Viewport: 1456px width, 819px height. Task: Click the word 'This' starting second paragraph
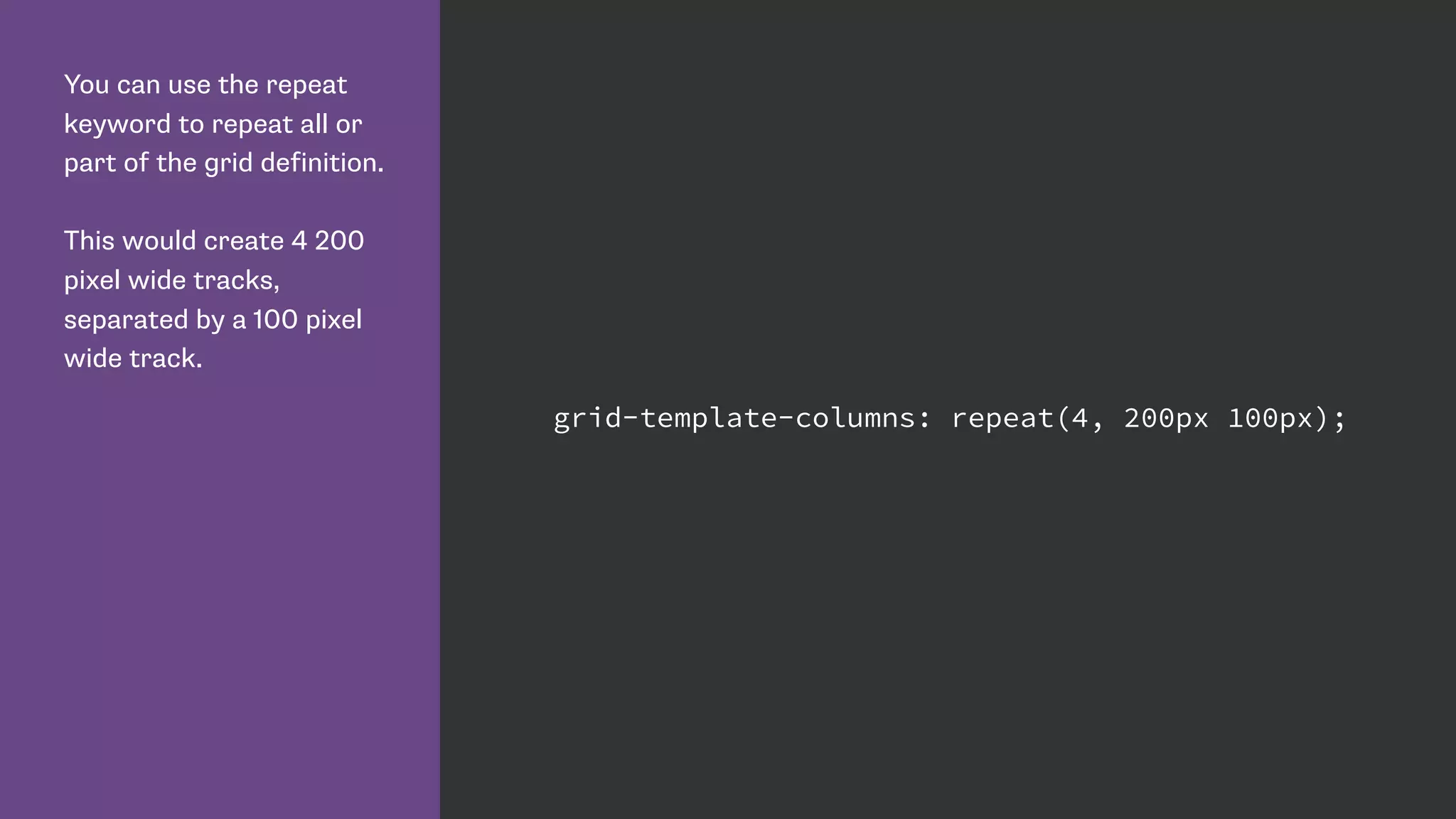click(89, 241)
